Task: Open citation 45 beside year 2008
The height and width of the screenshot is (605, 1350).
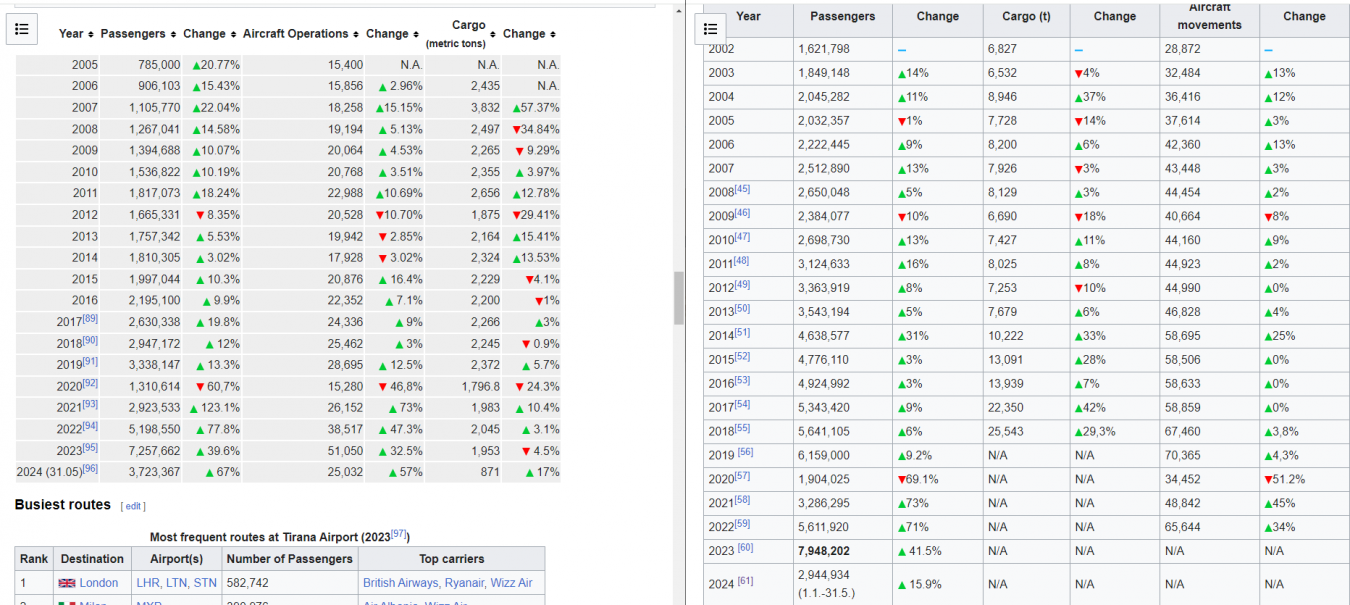Action: (x=742, y=190)
